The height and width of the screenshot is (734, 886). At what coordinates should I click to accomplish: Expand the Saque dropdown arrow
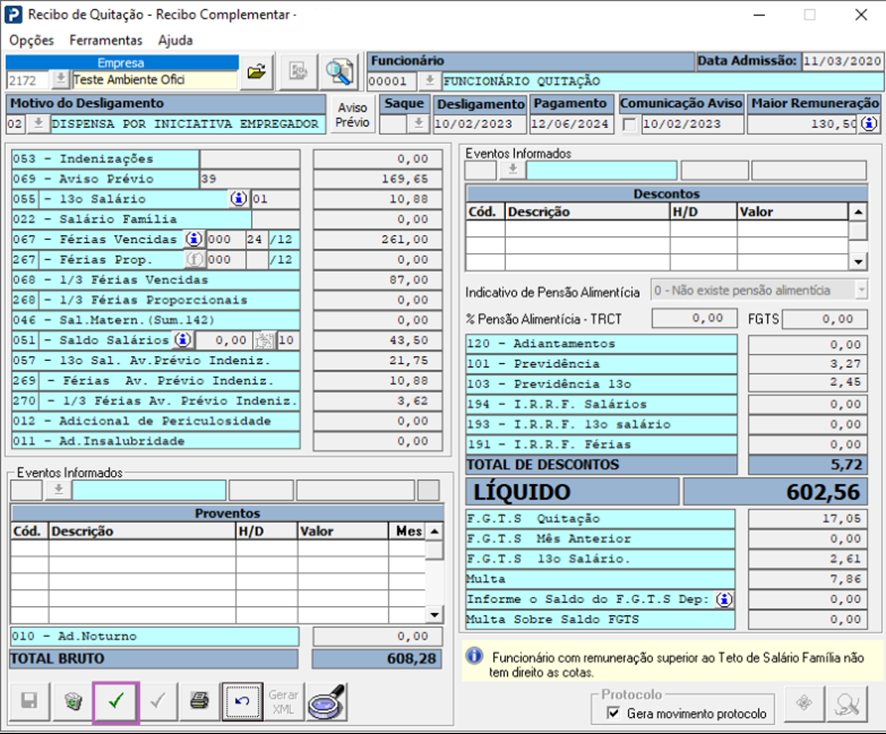417,124
